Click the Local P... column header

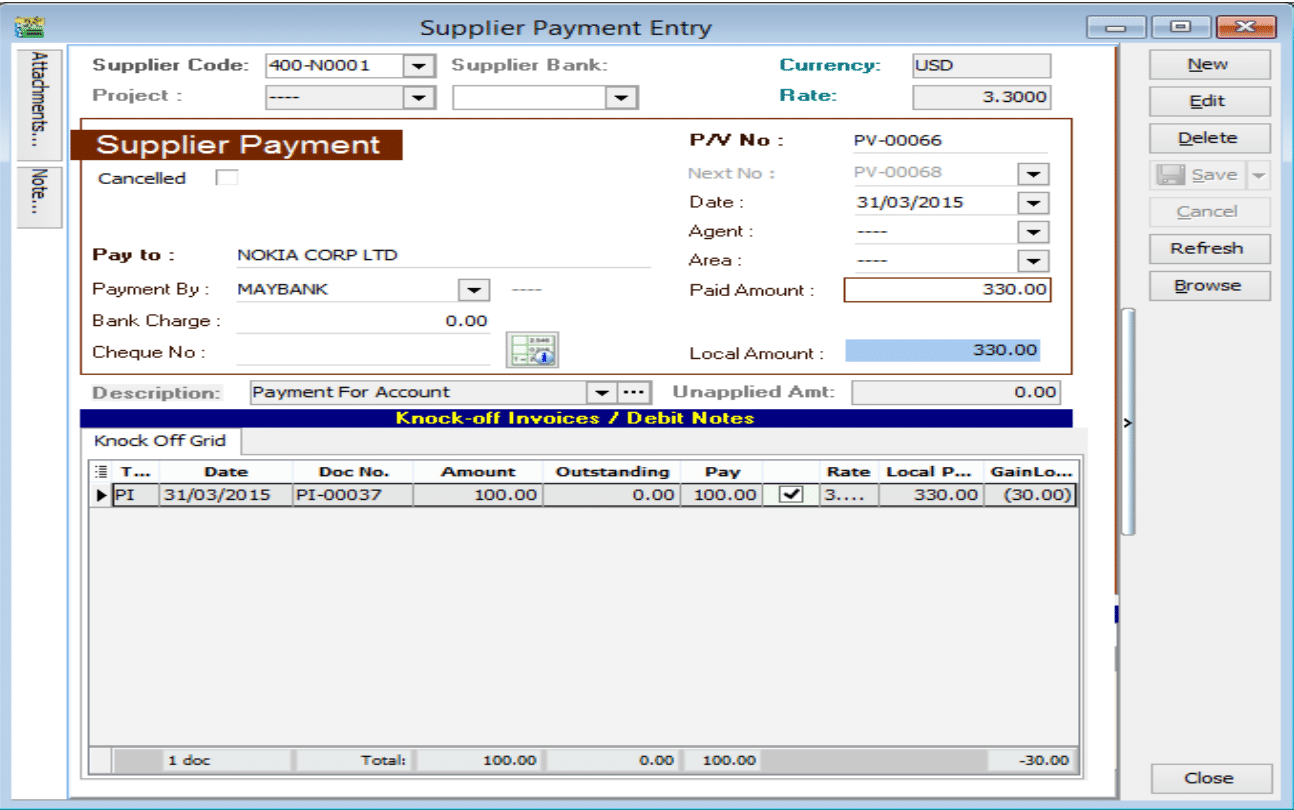(931, 472)
